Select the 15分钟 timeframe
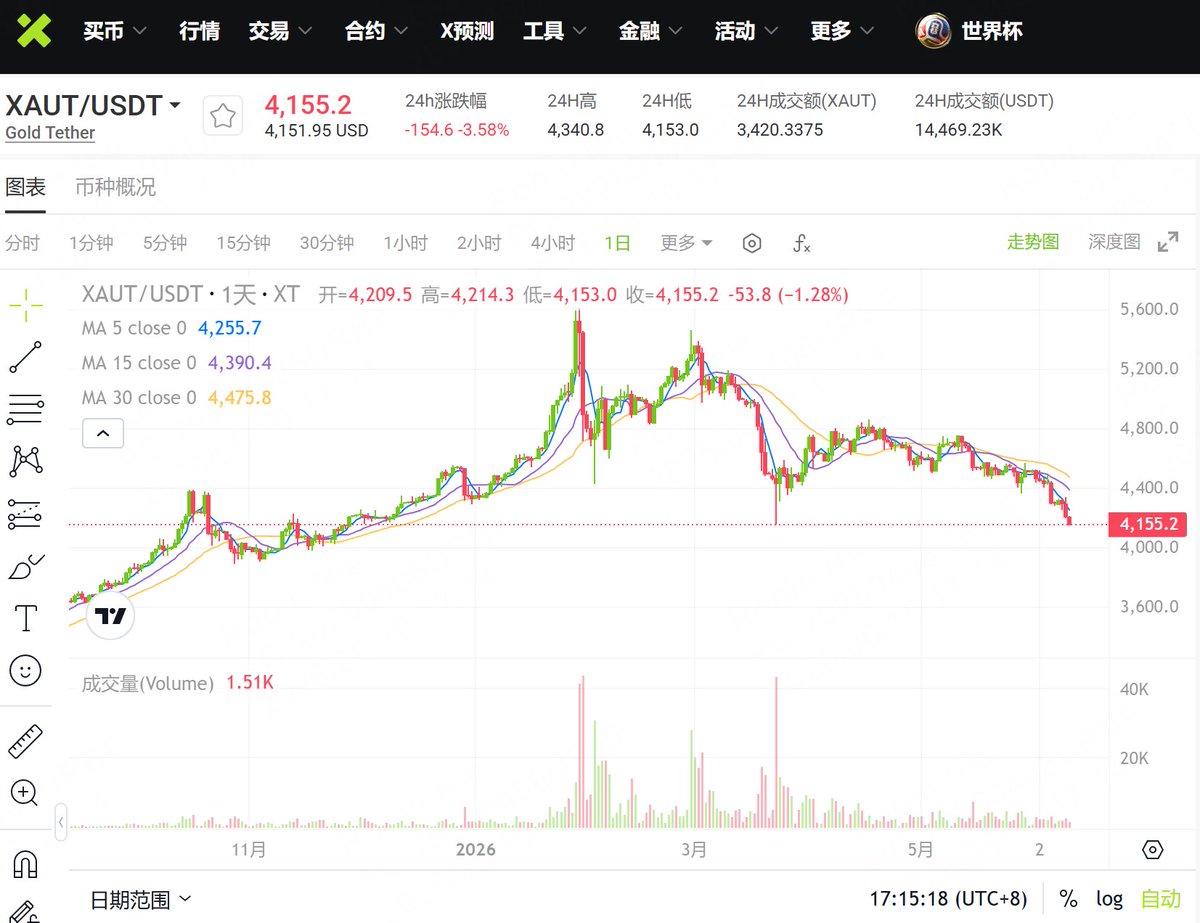This screenshot has height=923, width=1200. pos(243,243)
